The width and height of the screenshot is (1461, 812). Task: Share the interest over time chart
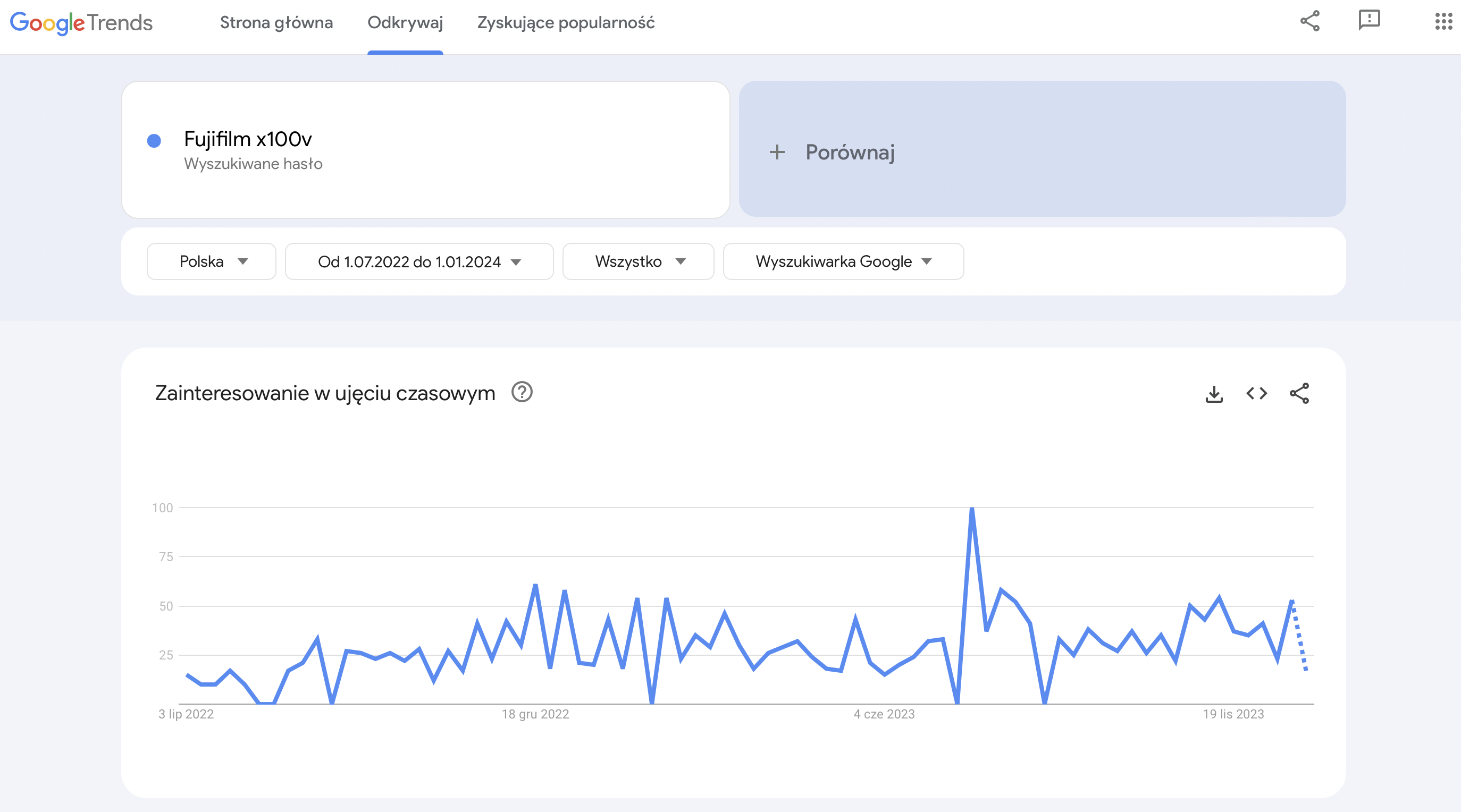(x=1299, y=393)
